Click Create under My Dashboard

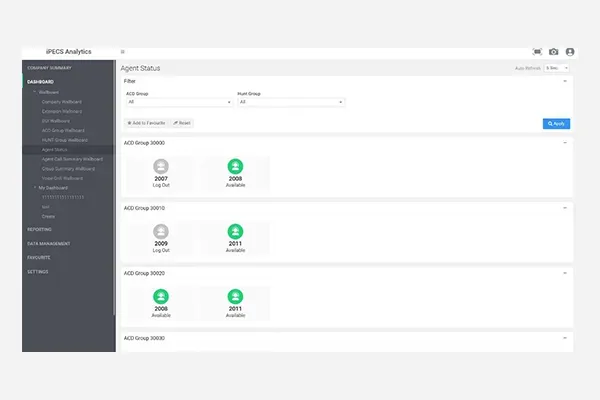[48, 216]
